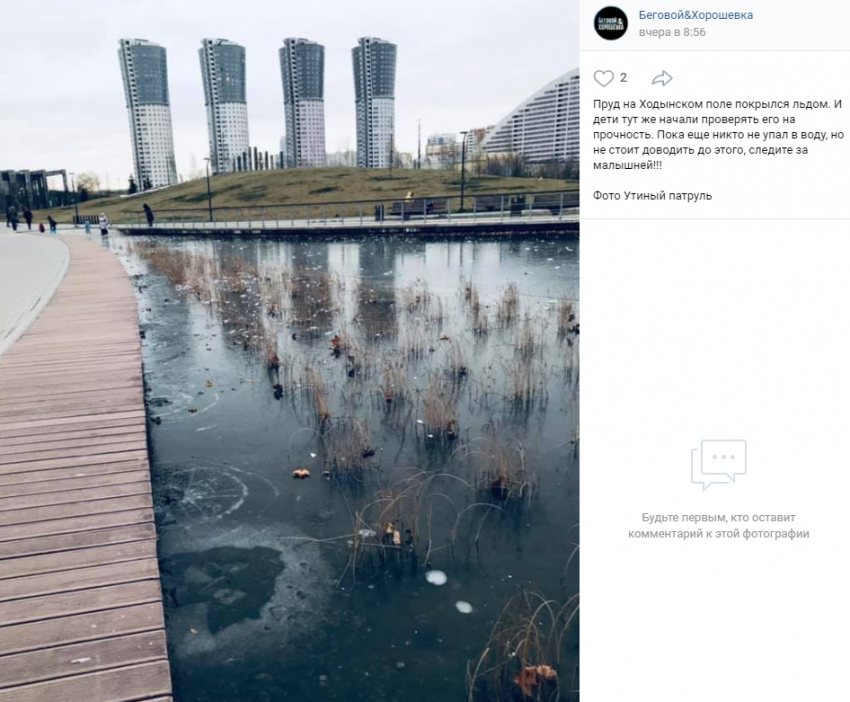Open the Беговой&Хорошевка community link

(696, 15)
